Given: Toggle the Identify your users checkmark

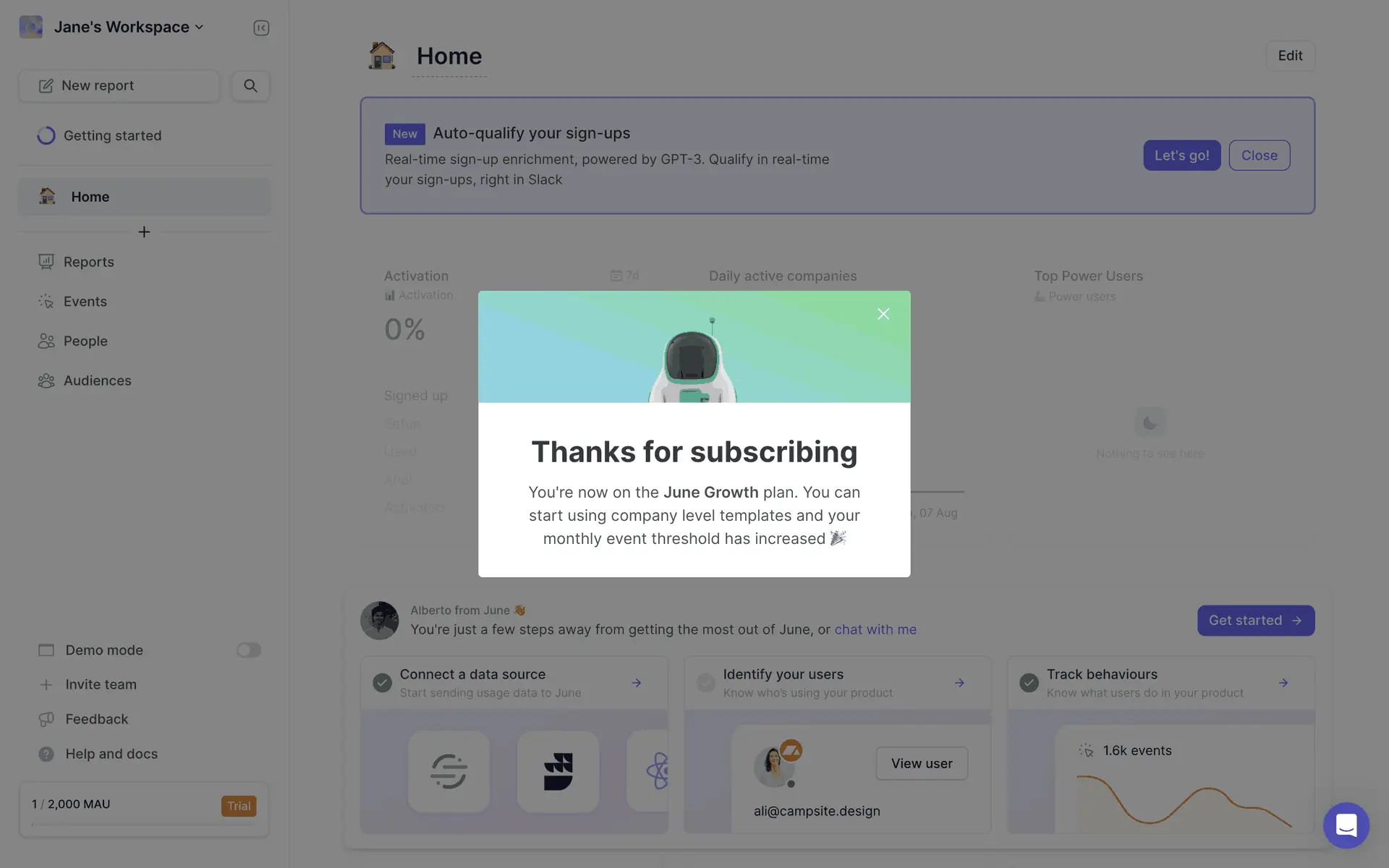Looking at the screenshot, I should pos(705,683).
